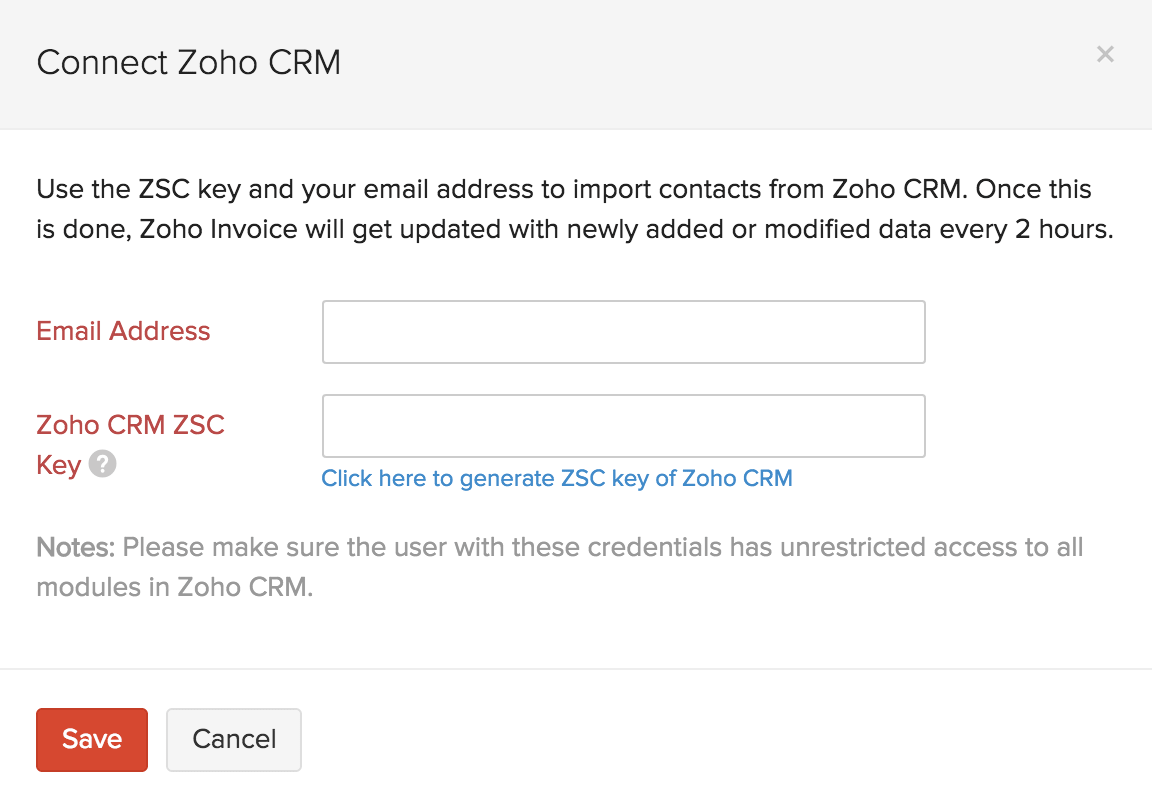Screen dimensions: 1152x808
Task: Close the Connect Zoho CRM dialog
Action: pyautogui.click(x=1105, y=54)
